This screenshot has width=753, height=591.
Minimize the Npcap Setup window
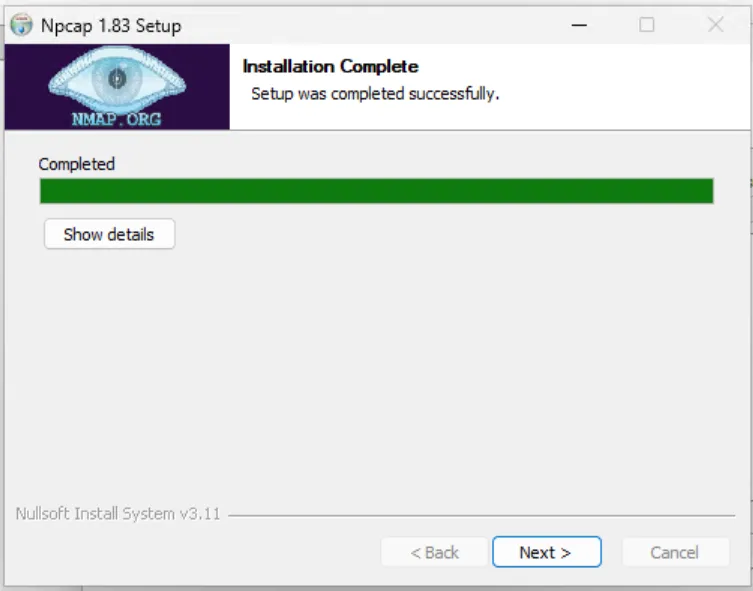tap(579, 25)
